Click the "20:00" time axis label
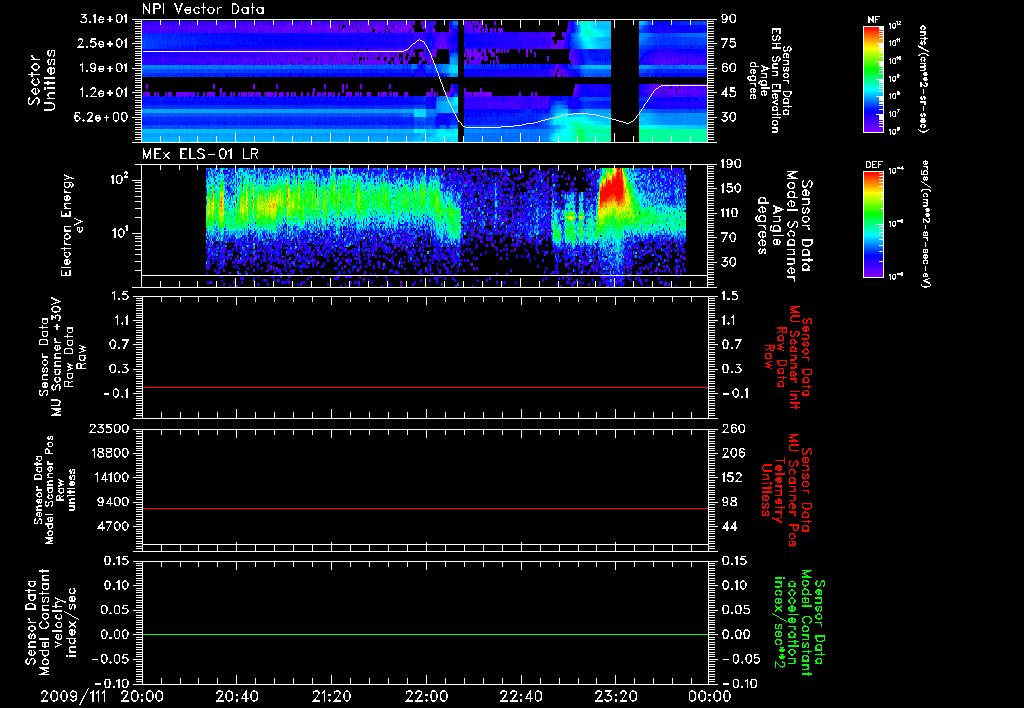Image resolution: width=1024 pixels, height=708 pixels. click(142, 696)
